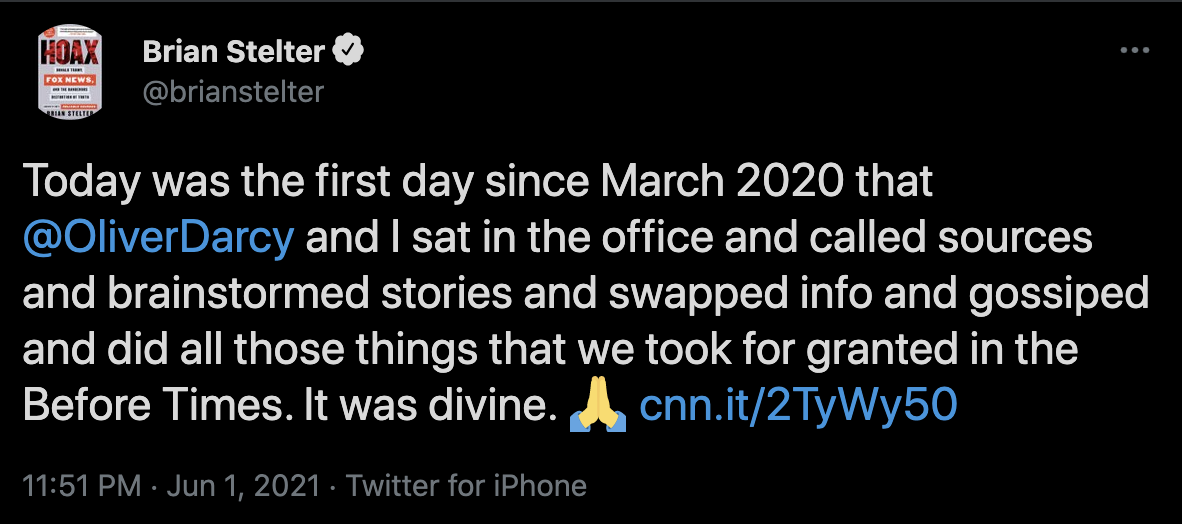Click the 11:51 PM tweet time
Viewport: 1182px width, 524px height.
[81, 487]
